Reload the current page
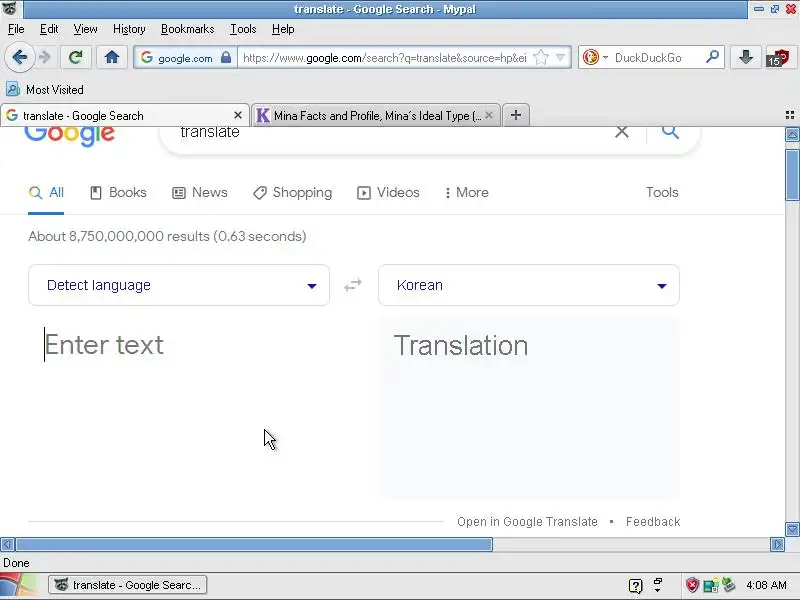This screenshot has height=600, width=800. (x=76, y=57)
